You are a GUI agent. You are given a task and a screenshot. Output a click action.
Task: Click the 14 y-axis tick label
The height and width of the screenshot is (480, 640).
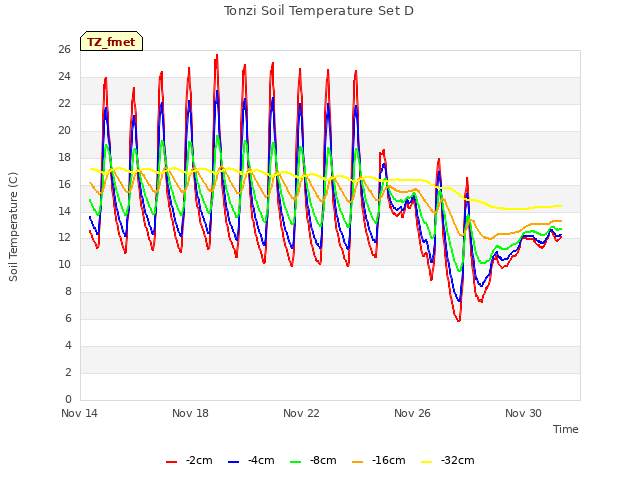point(64,211)
